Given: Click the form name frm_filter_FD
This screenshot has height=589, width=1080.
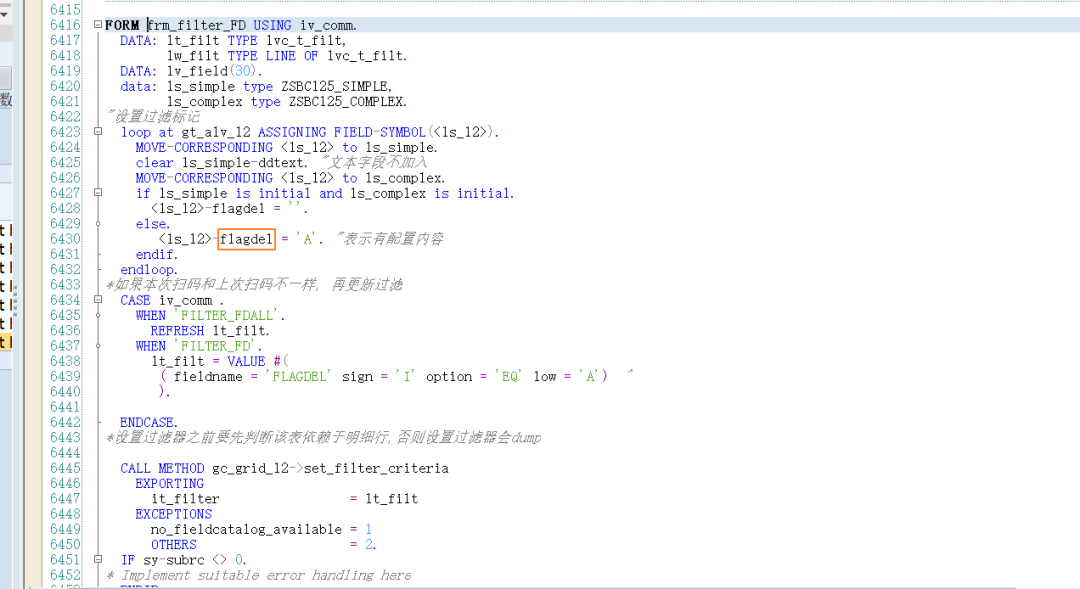Looking at the screenshot, I should 196,25.
